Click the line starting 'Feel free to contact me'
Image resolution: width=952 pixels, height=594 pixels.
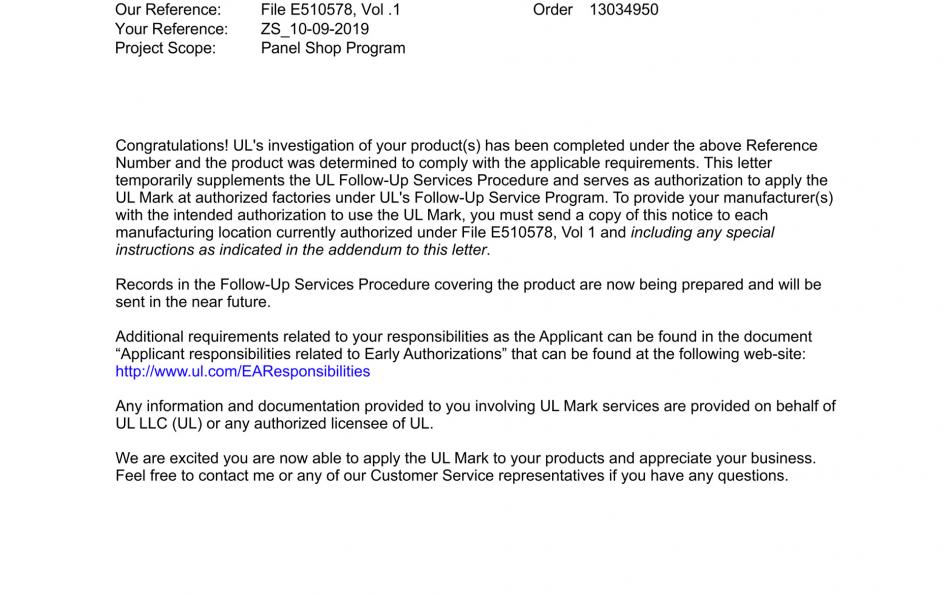(451, 475)
